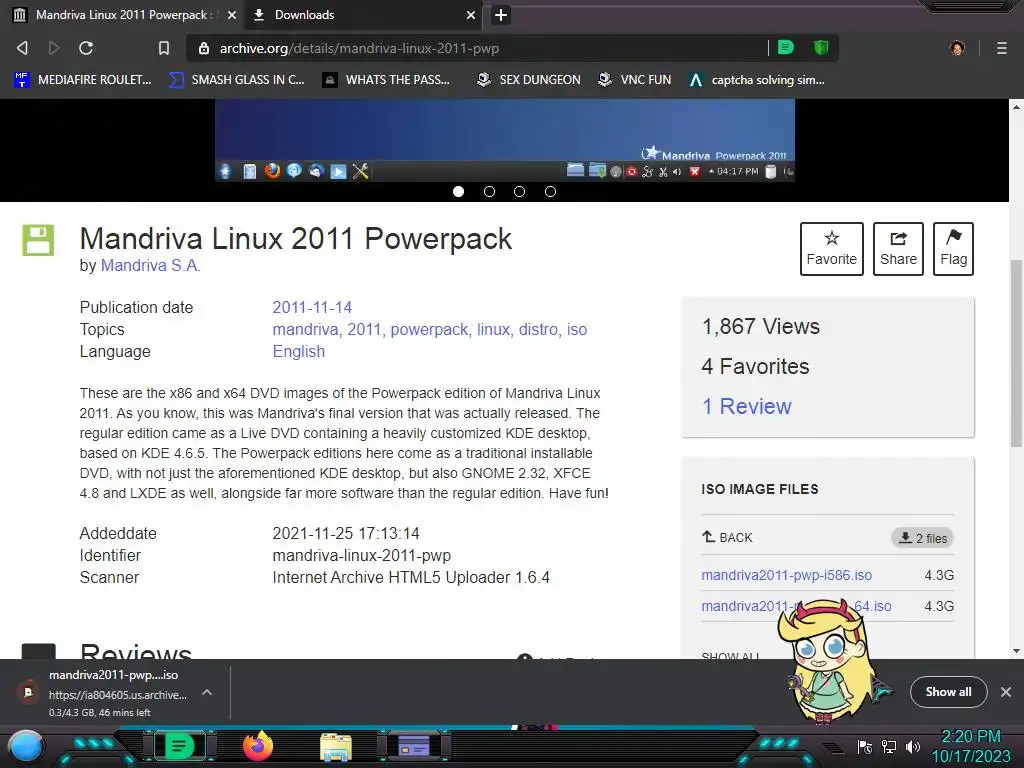Screen dimensions: 1024x768
Task: Open the SMASH GLASS IN C... bookmark
Action: (x=237, y=80)
